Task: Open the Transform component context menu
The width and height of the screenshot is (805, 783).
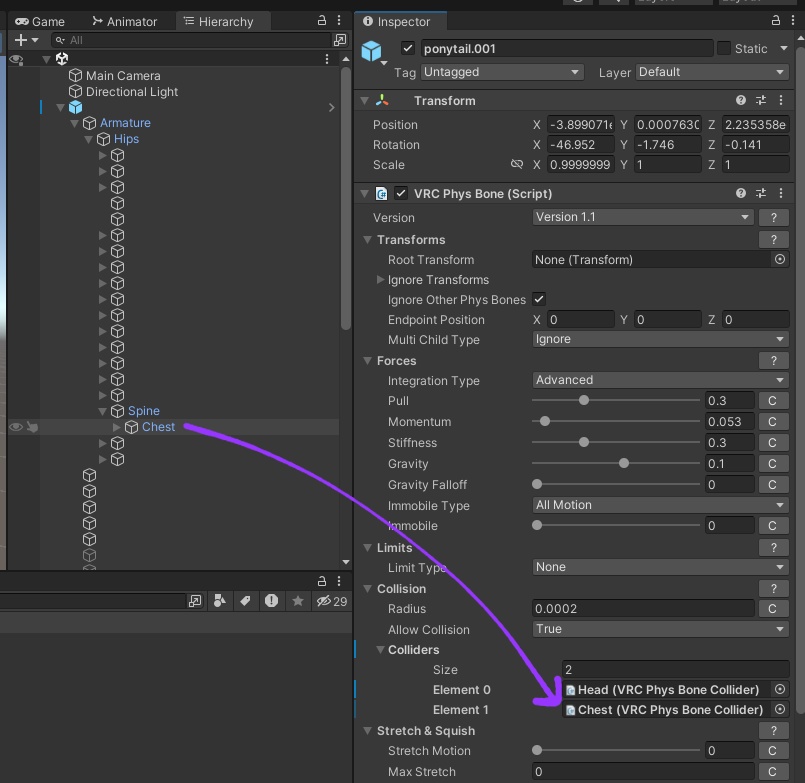Action: coord(781,100)
